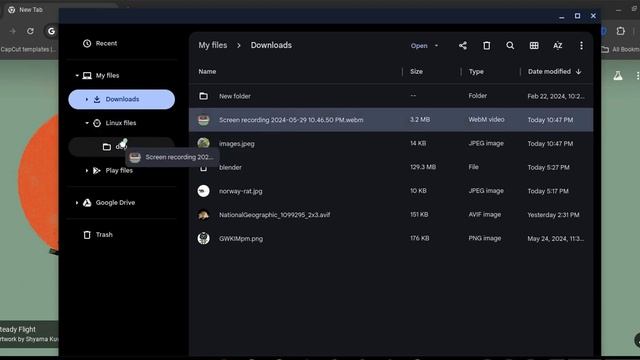Click the 3.2 MB size cell
Screen dimensions: 640x360
coord(420,120)
